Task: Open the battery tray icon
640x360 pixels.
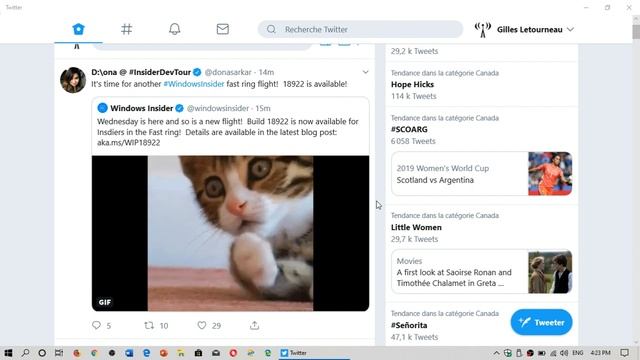Action: (542, 353)
